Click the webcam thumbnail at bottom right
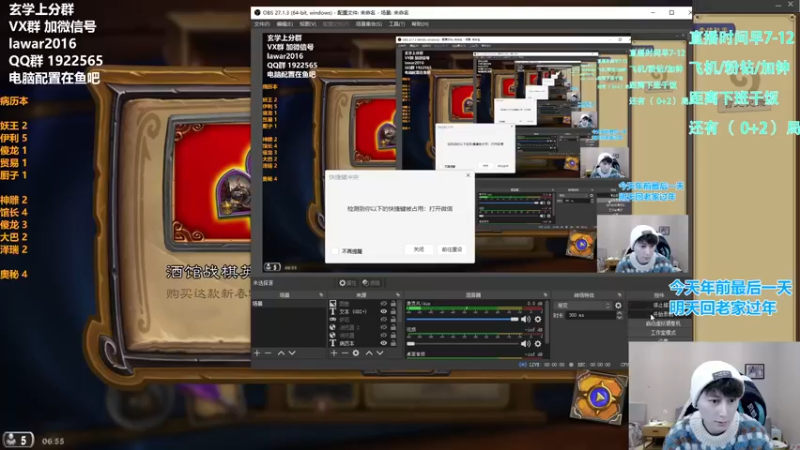The height and width of the screenshot is (450, 800). coord(714,396)
